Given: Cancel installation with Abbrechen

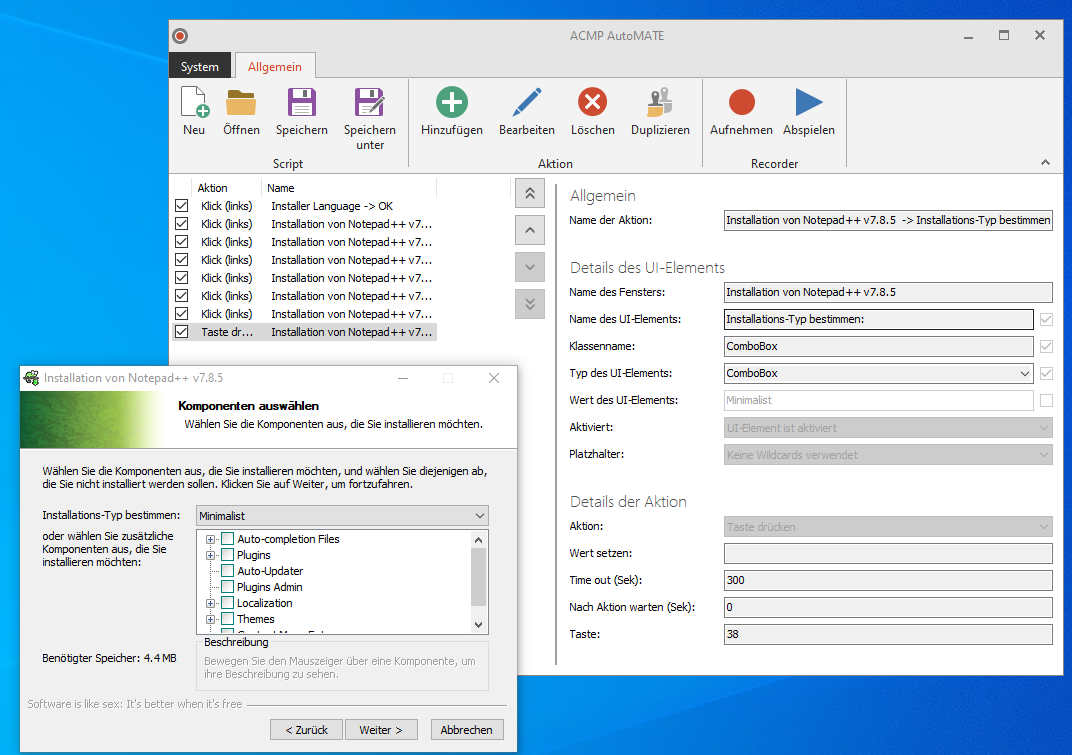Looking at the screenshot, I should pos(466,730).
